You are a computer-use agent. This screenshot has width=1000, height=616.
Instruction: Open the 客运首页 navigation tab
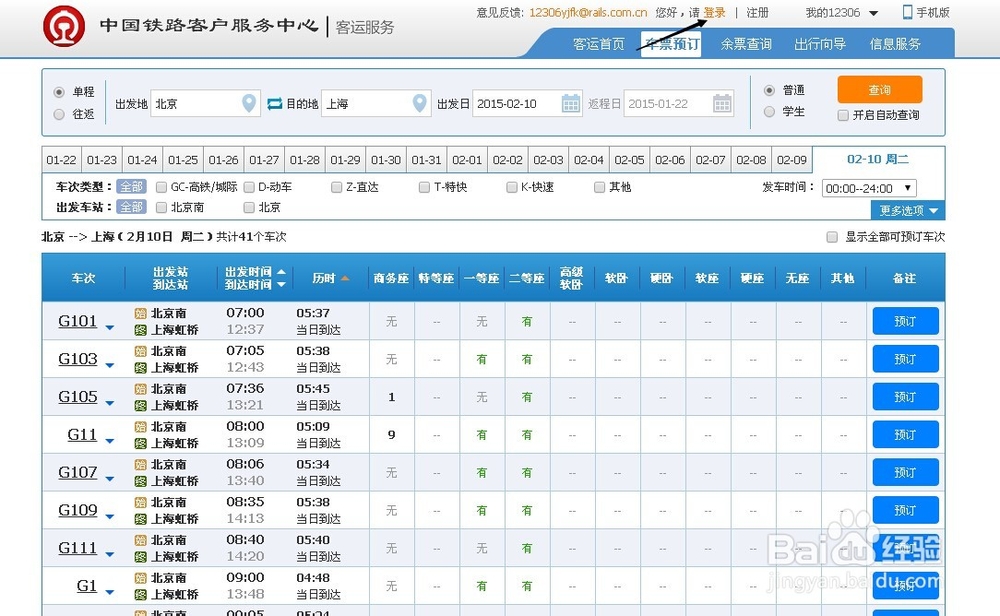[x=598, y=44]
